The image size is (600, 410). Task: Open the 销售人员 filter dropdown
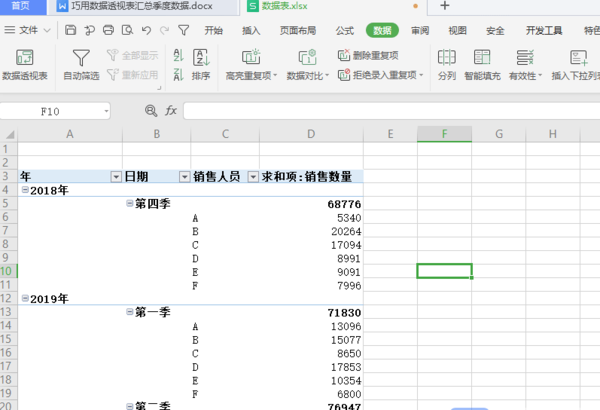(x=251, y=177)
